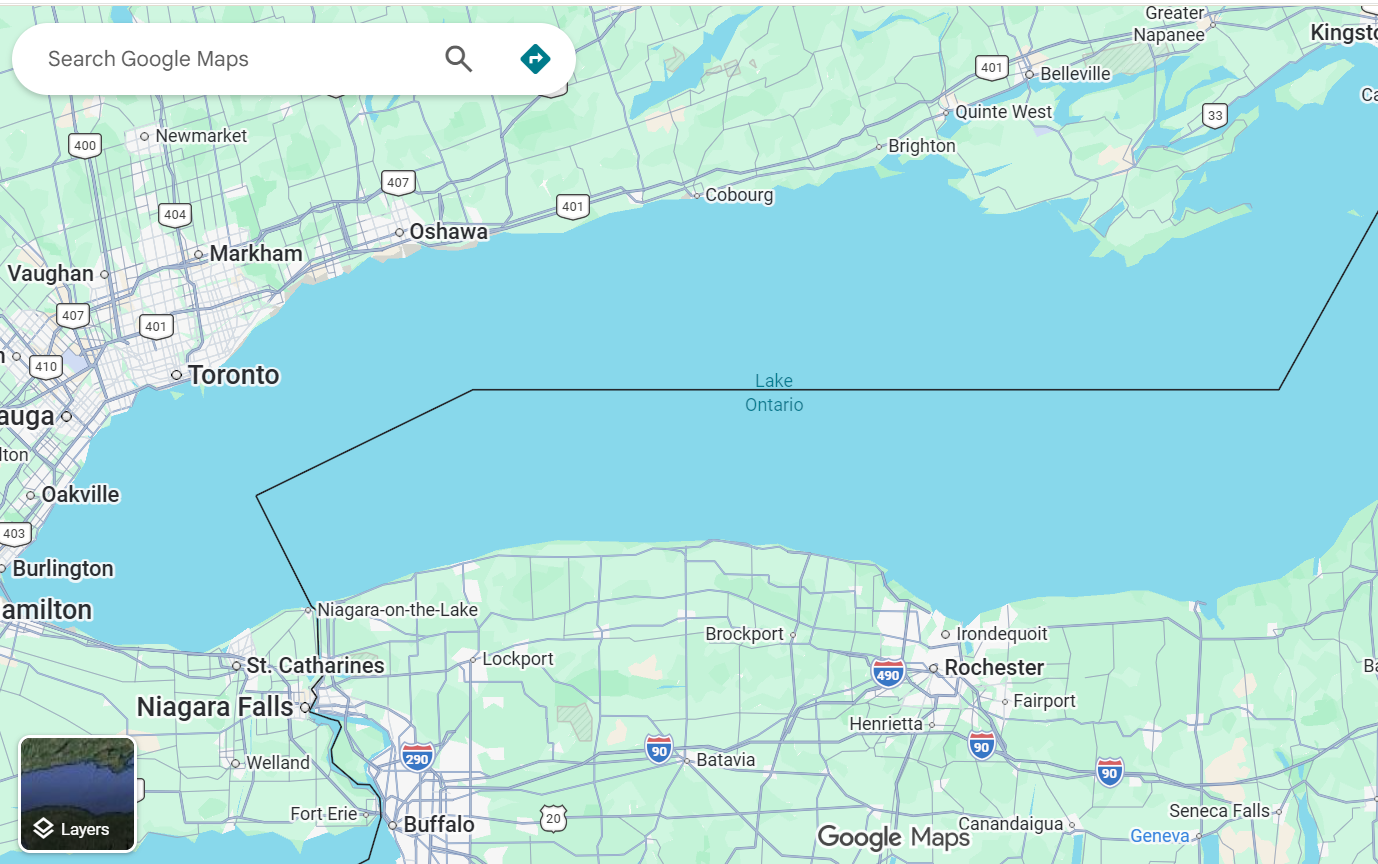The image size is (1378, 864).
Task: Click the Vaughan city label
Action: (x=51, y=273)
